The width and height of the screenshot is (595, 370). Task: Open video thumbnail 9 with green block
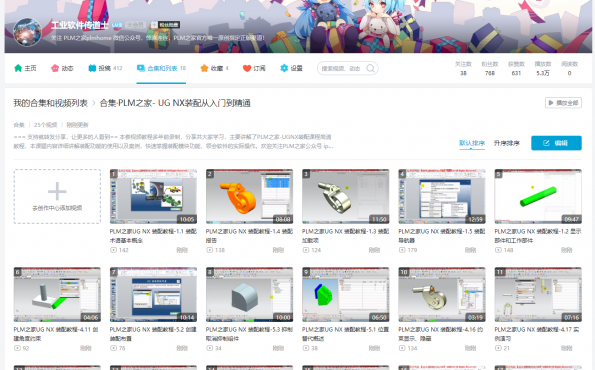[x=346, y=294]
